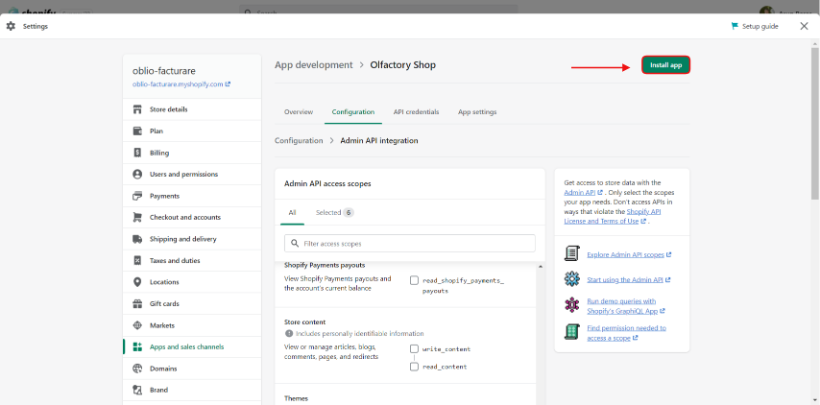Open the App settings tab
The image size is (820, 405).
point(477,112)
